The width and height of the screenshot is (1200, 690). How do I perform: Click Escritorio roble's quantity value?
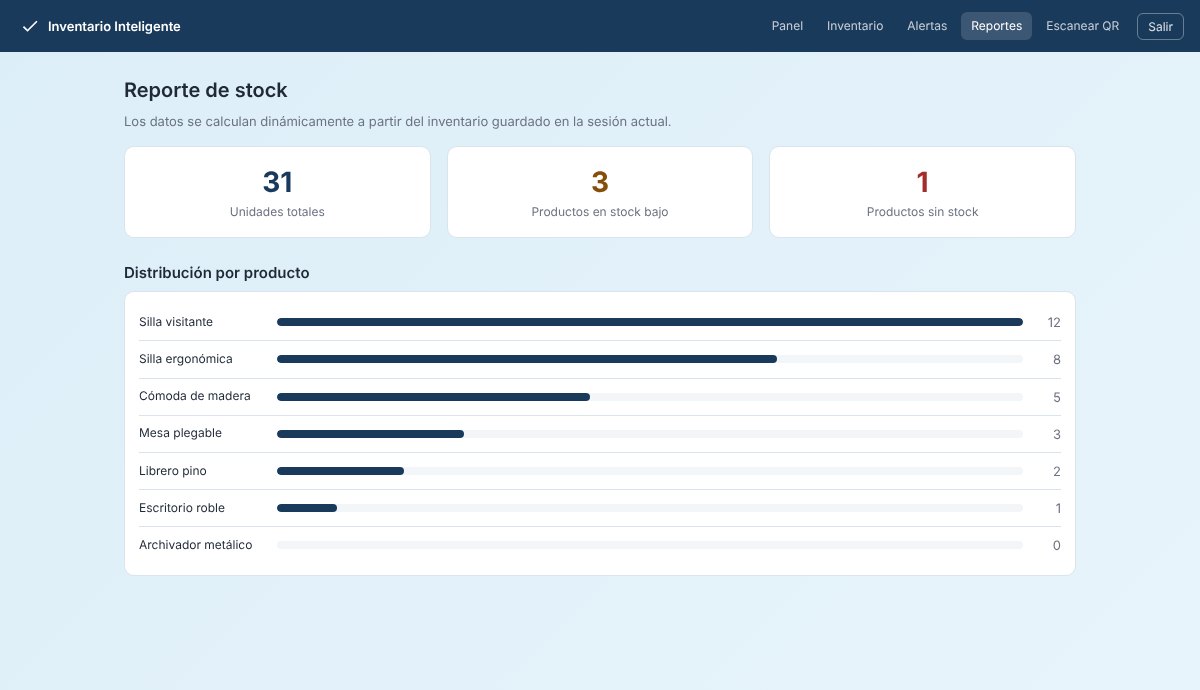click(x=1058, y=508)
